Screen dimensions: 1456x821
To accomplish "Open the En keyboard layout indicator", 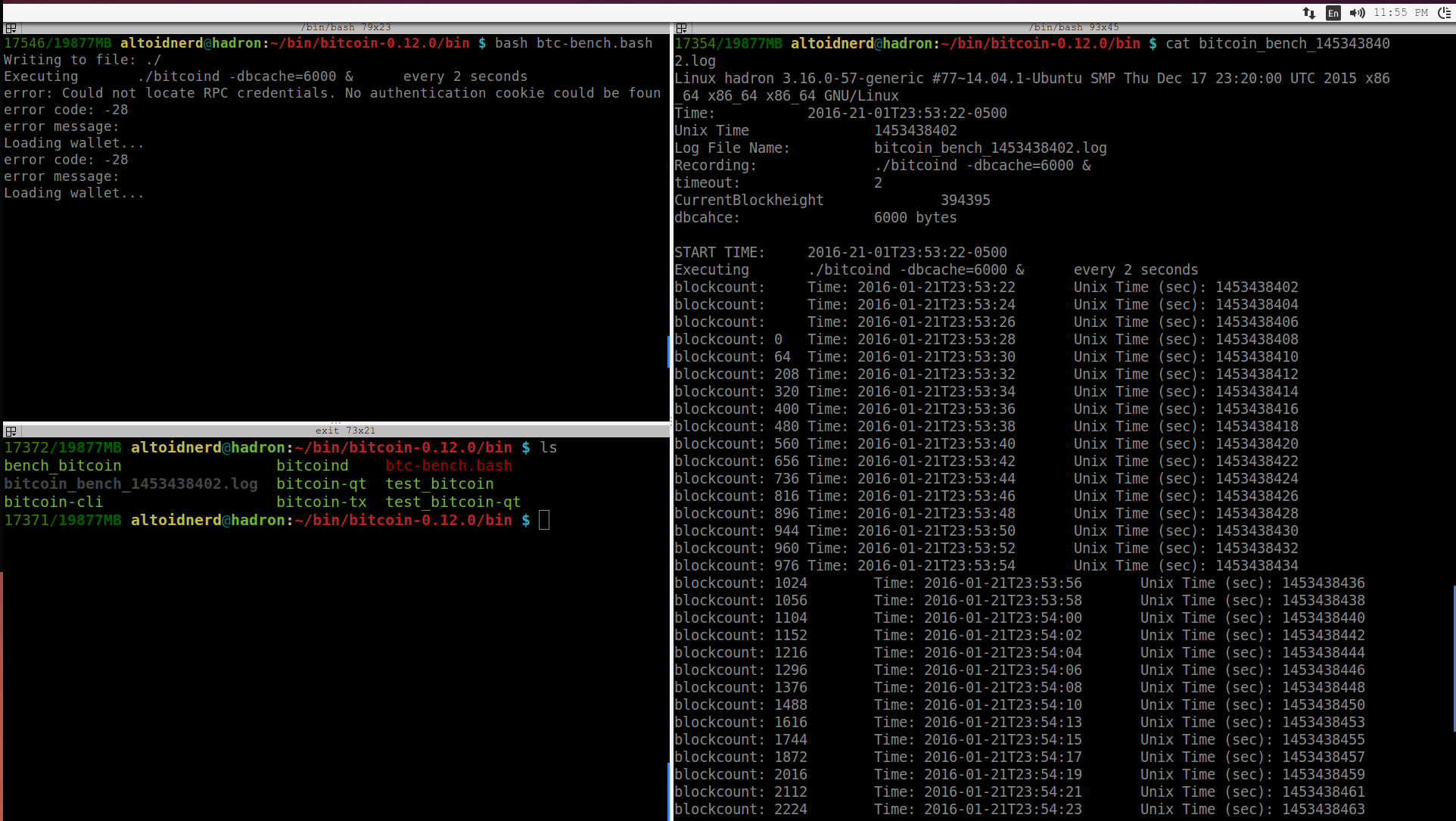I will 1333,13.
